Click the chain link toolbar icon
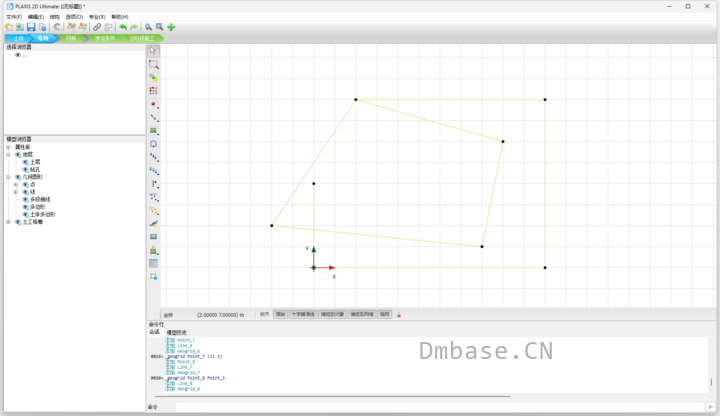 coord(97,27)
